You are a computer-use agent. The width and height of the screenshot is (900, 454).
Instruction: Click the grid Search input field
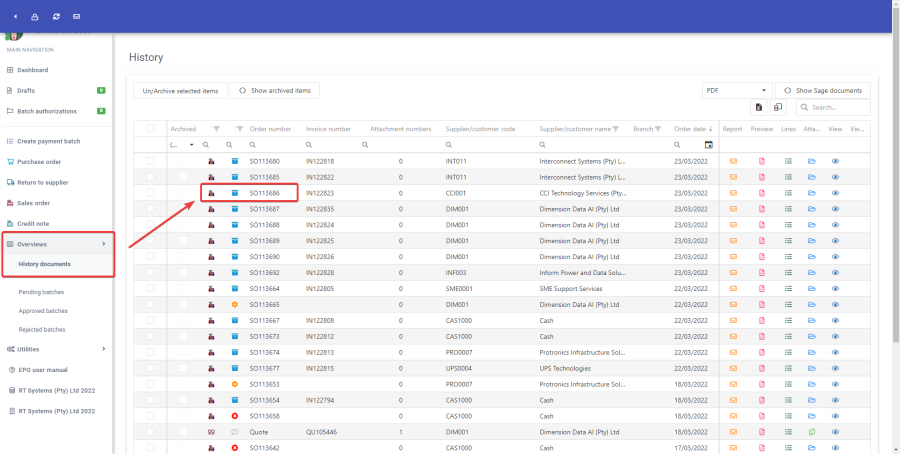[837, 107]
